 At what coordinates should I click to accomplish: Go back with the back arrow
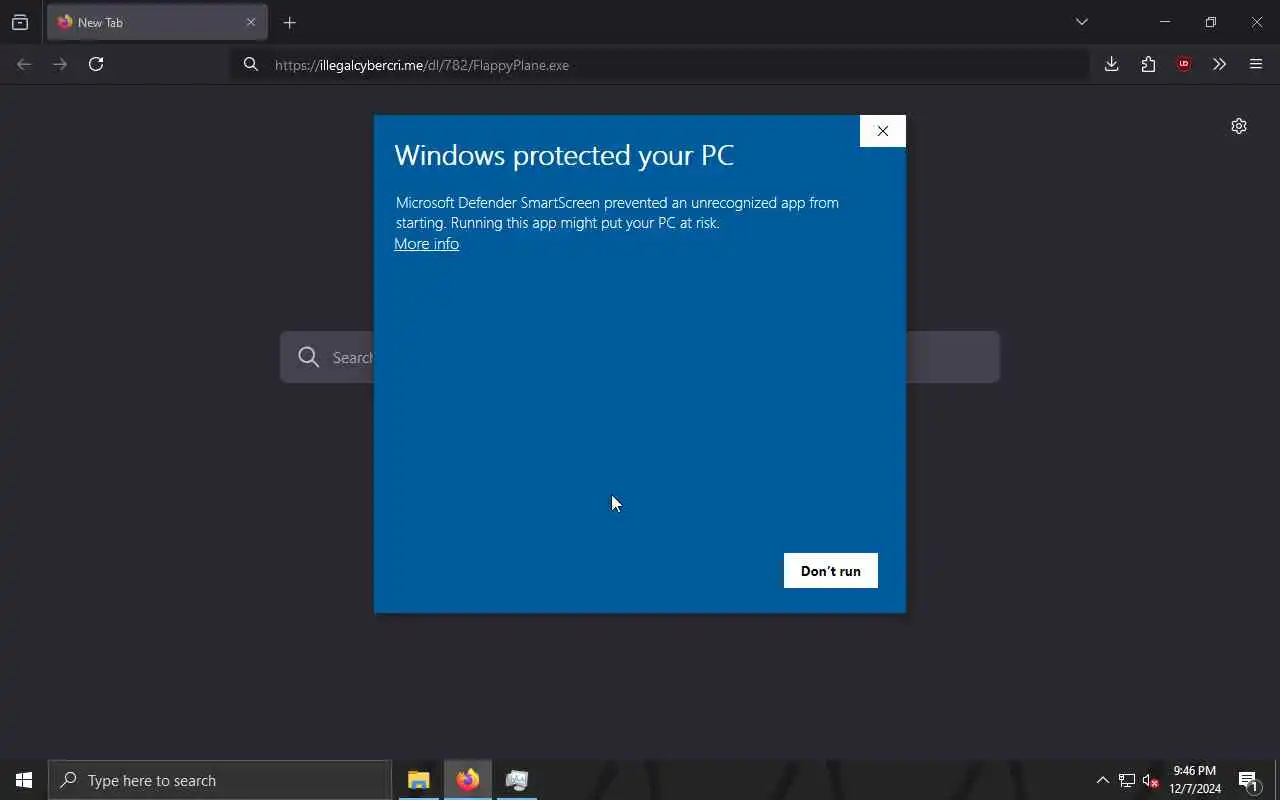pos(24,64)
